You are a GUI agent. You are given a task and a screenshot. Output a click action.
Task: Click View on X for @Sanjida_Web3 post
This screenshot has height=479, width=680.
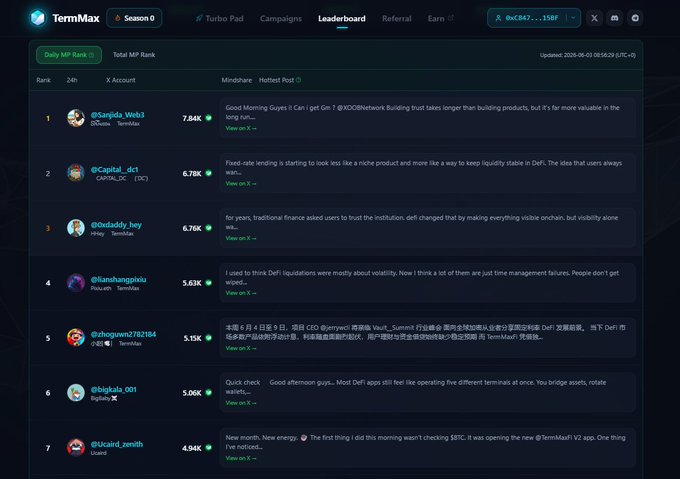pos(241,128)
